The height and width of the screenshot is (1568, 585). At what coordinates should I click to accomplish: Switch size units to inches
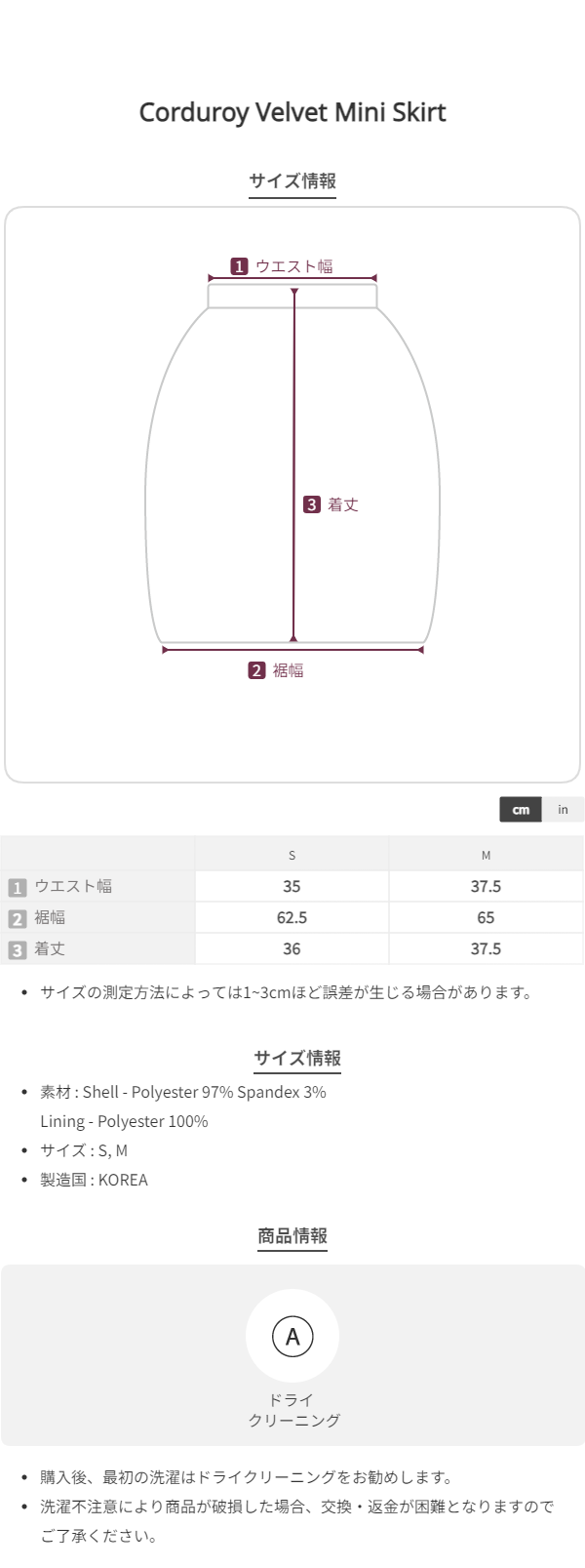pos(563,810)
